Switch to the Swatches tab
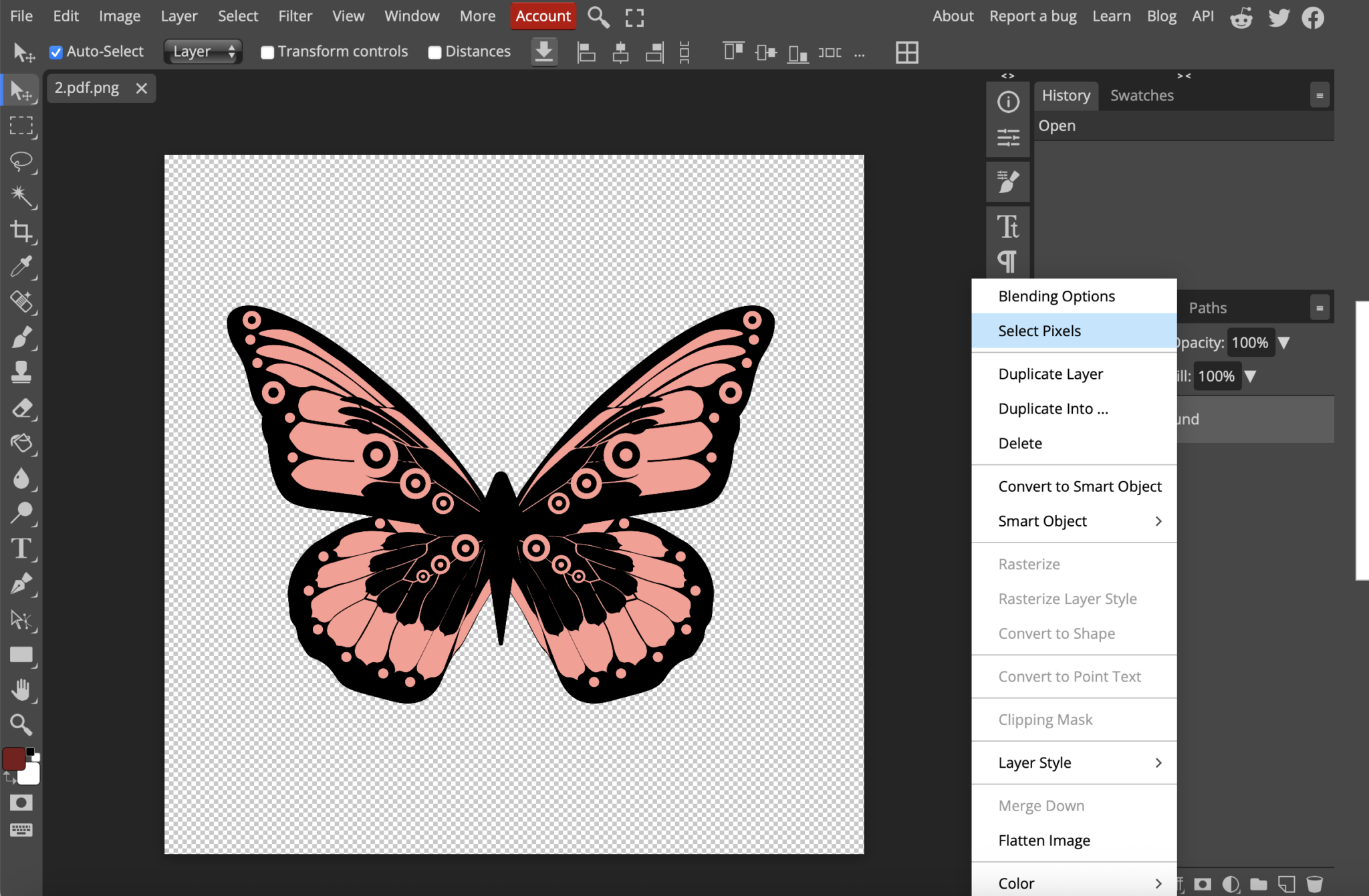The image size is (1369, 896). click(x=1140, y=95)
